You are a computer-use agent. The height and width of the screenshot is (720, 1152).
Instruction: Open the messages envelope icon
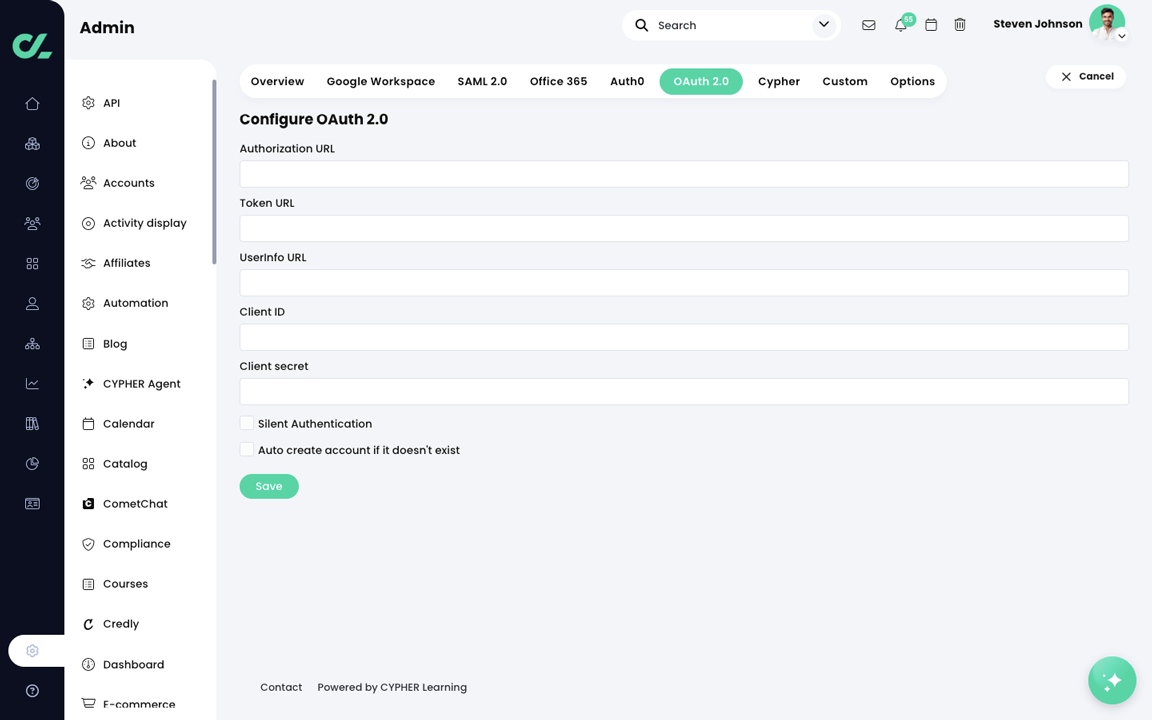(868, 25)
